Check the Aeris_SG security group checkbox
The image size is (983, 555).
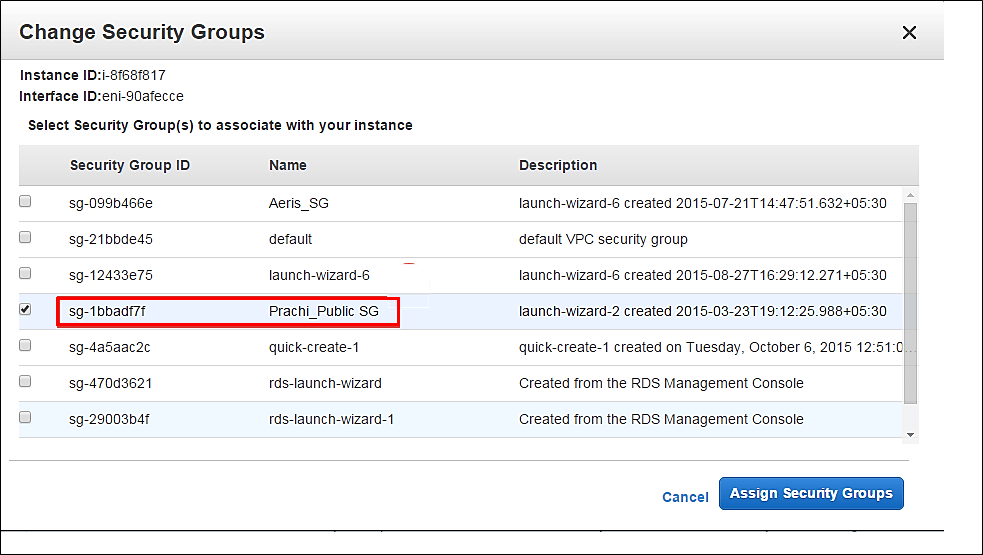[x=26, y=201]
